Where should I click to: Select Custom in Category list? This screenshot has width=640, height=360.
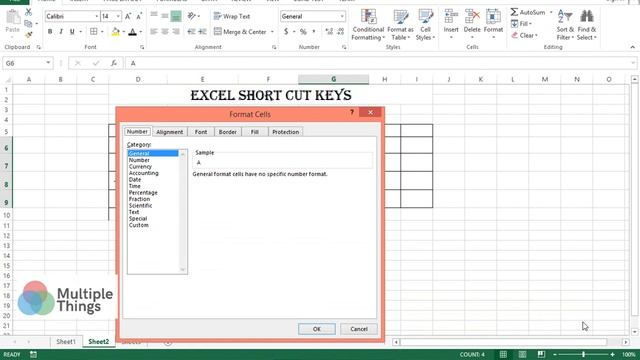pyautogui.click(x=139, y=225)
